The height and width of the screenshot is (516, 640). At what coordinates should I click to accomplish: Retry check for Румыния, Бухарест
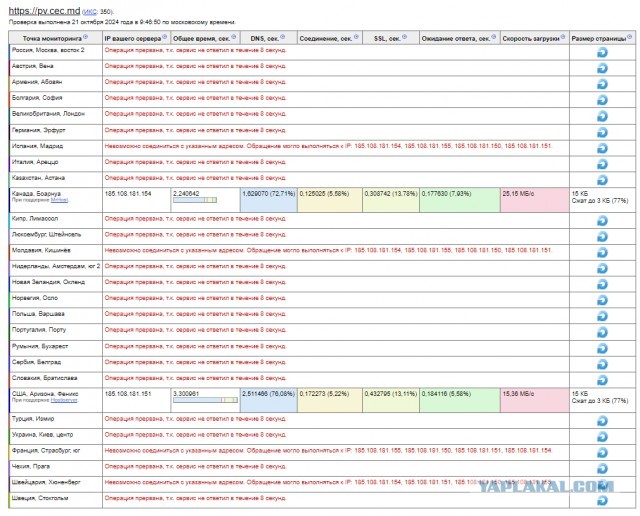pyautogui.click(x=602, y=349)
